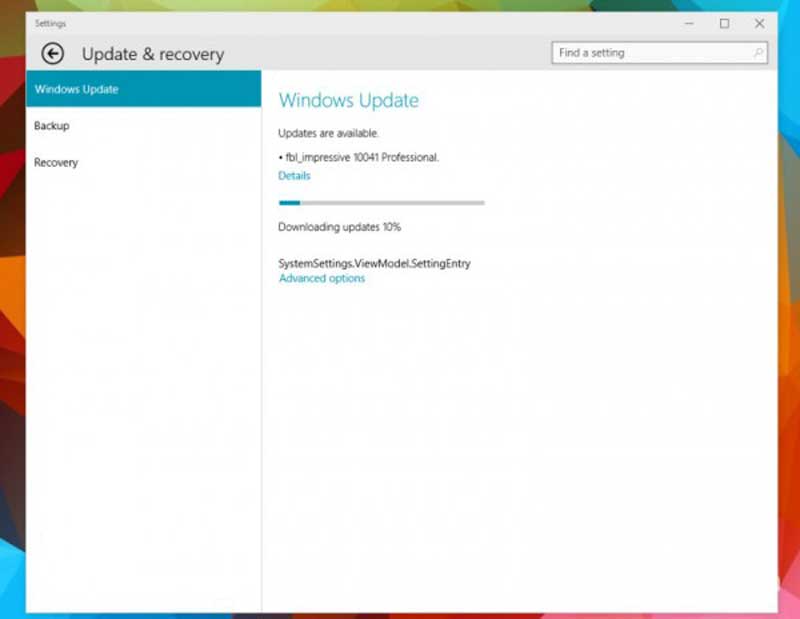Viewport: 800px width, 619px height.
Task: Open the Recovery section
Action: (143, 162)
